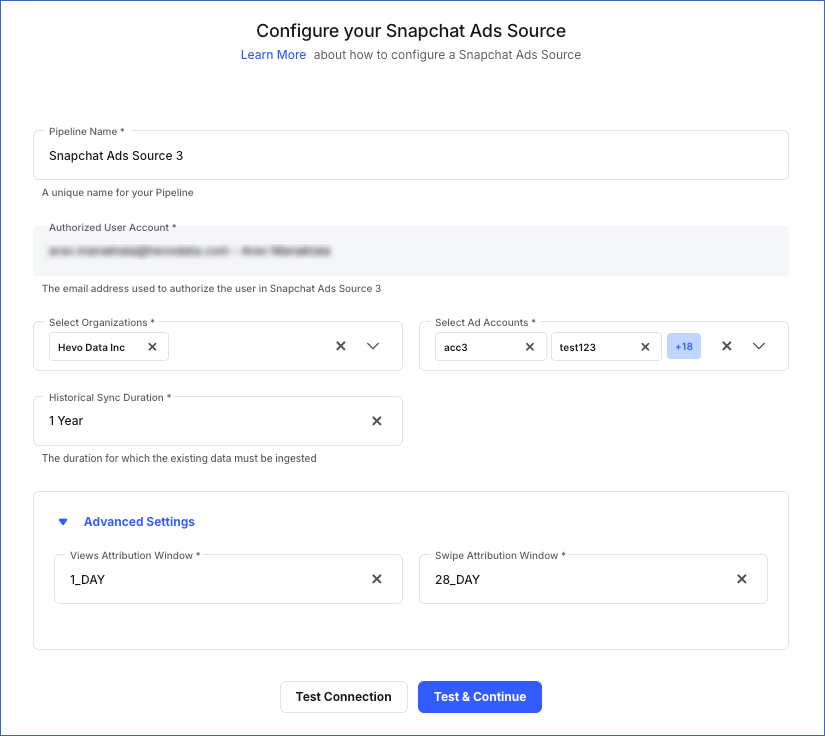This screenshot has width=825, height=736.
Task: Show the 18 hidden ad account selections
Action: click(684, 346)
